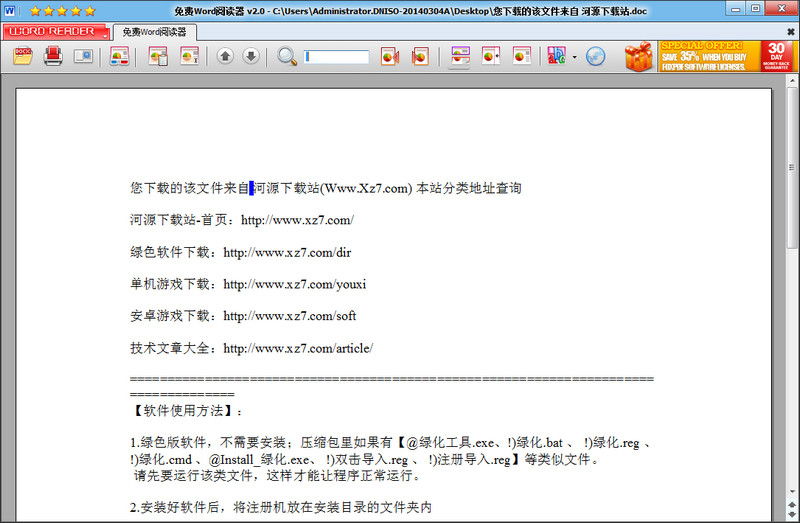Click the http://www.xz7.com/article/ link text
Viewport: 800px width, 523px height.
click(x=298, y=348)
